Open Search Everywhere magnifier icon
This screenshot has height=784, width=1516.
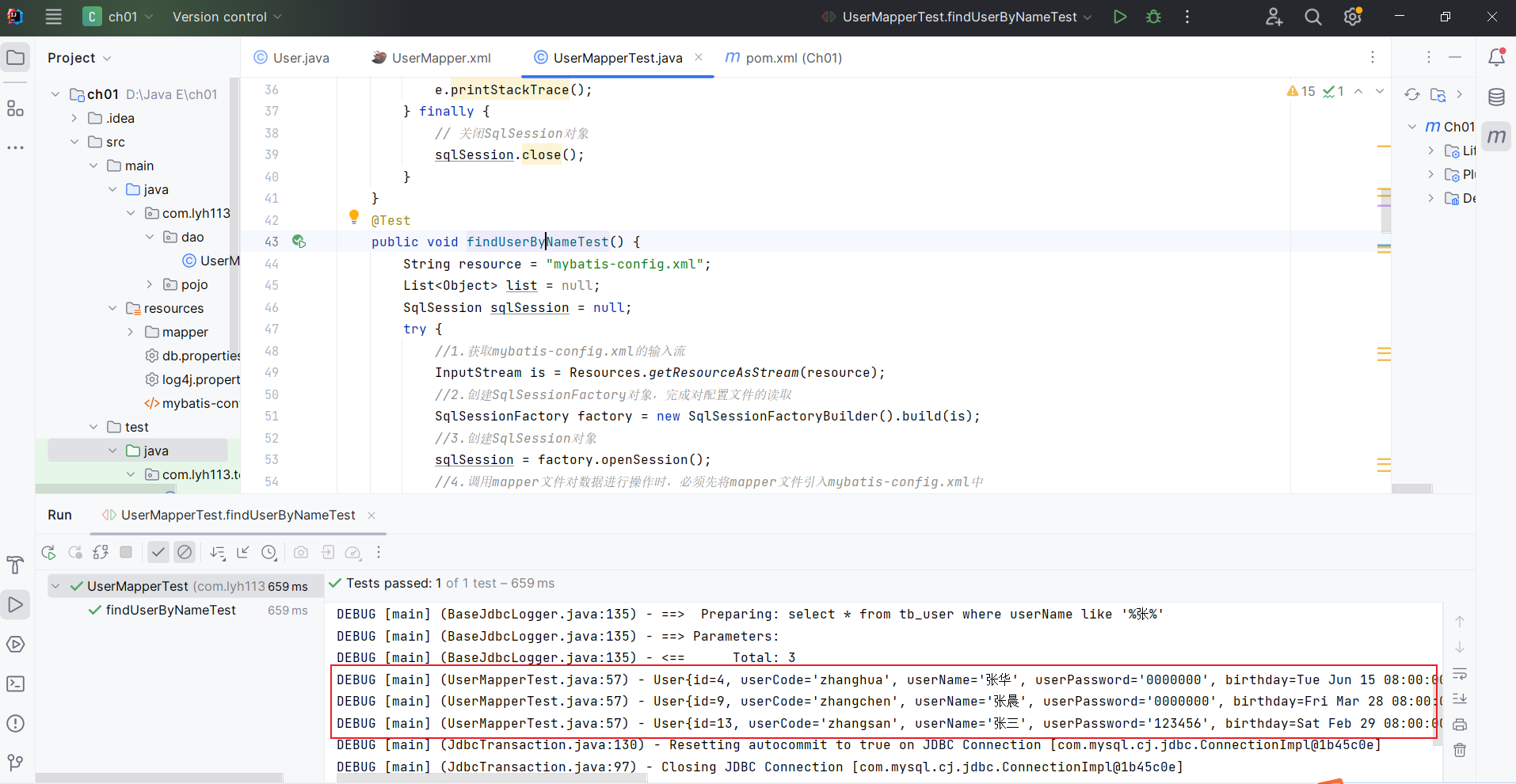coord(1313,17)
